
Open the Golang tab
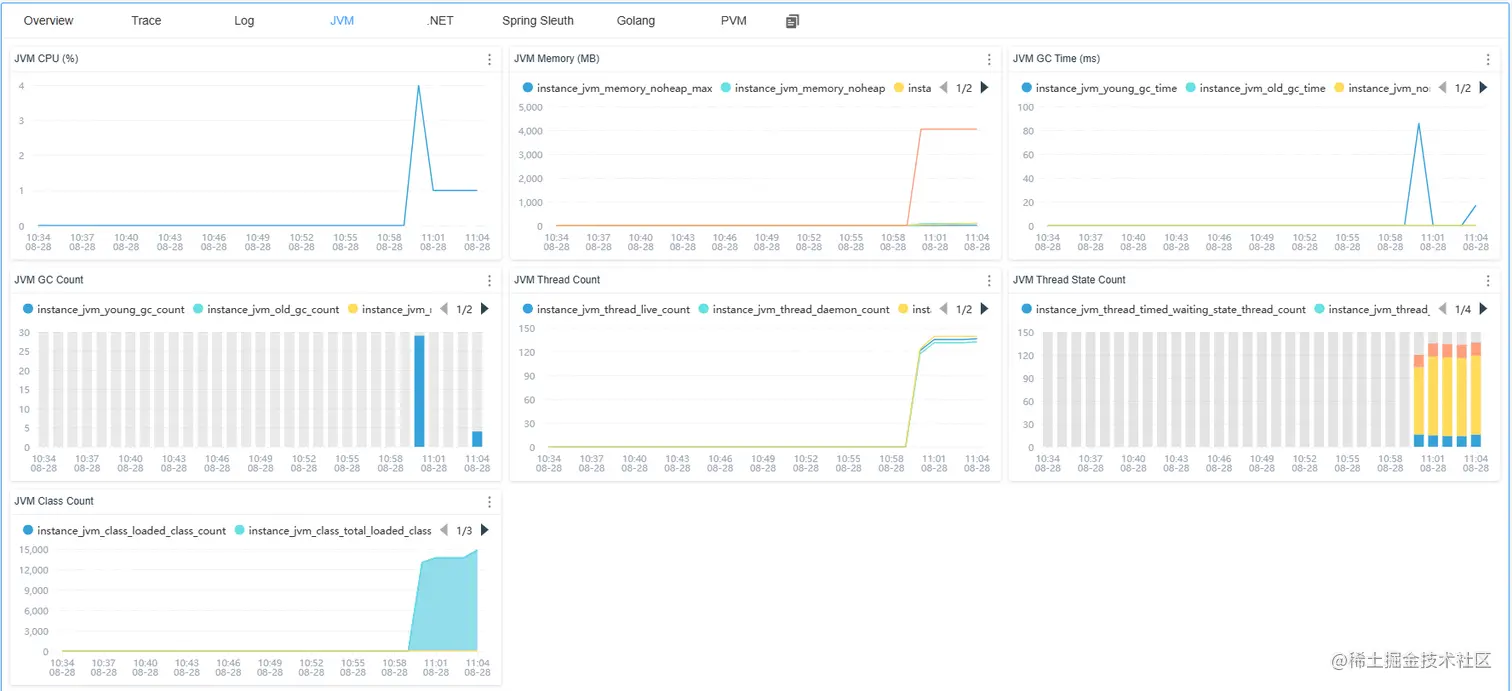pos(636,21)
